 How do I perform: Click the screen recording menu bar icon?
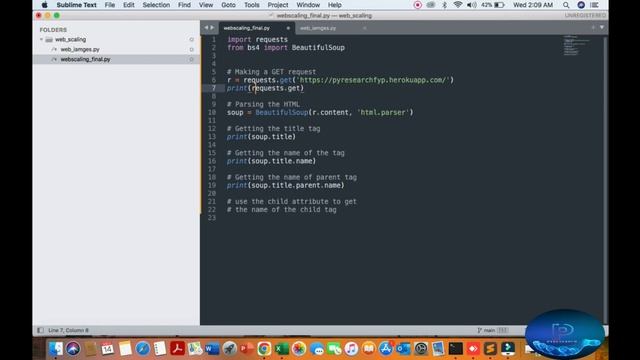pyautogui.click(x=417, y=5)
